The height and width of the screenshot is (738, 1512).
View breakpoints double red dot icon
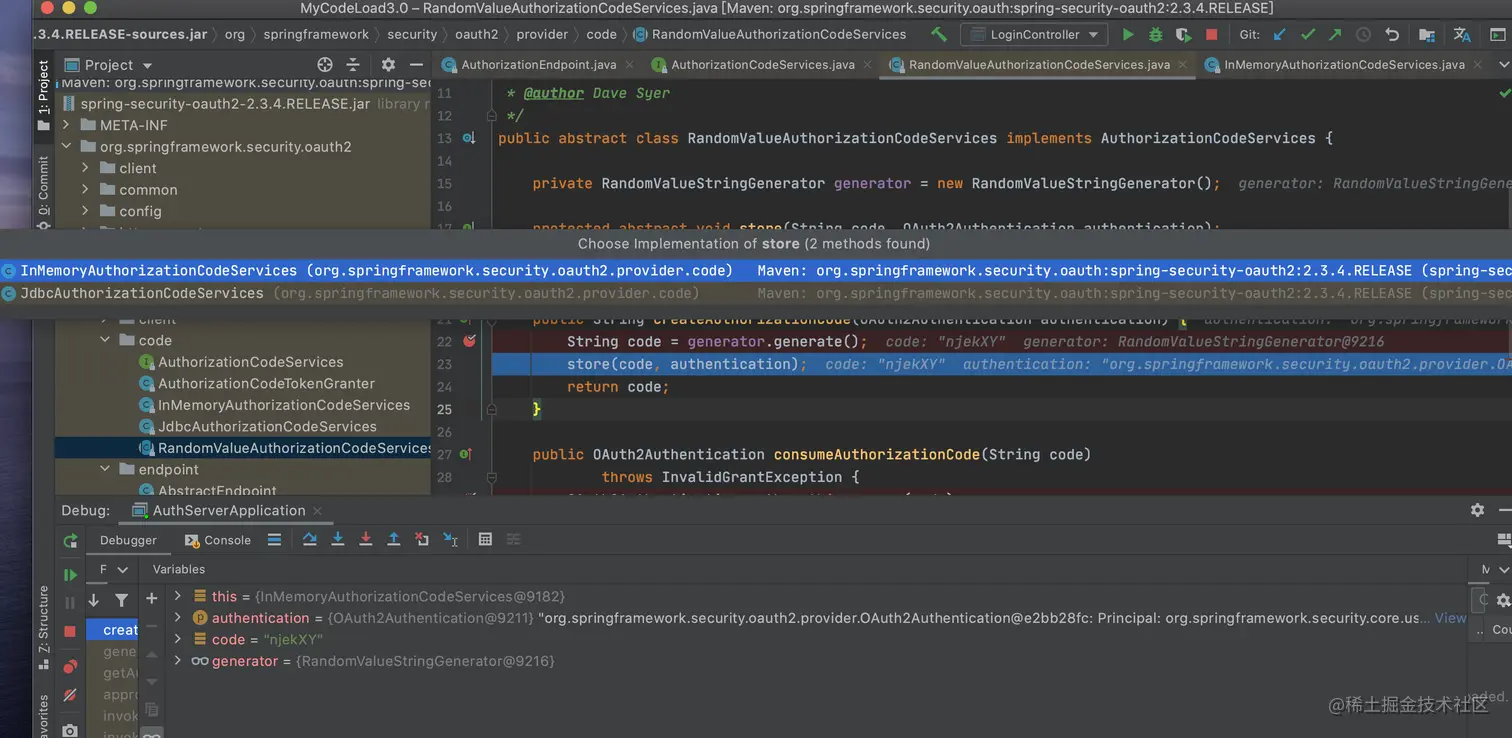coord(70,666)
